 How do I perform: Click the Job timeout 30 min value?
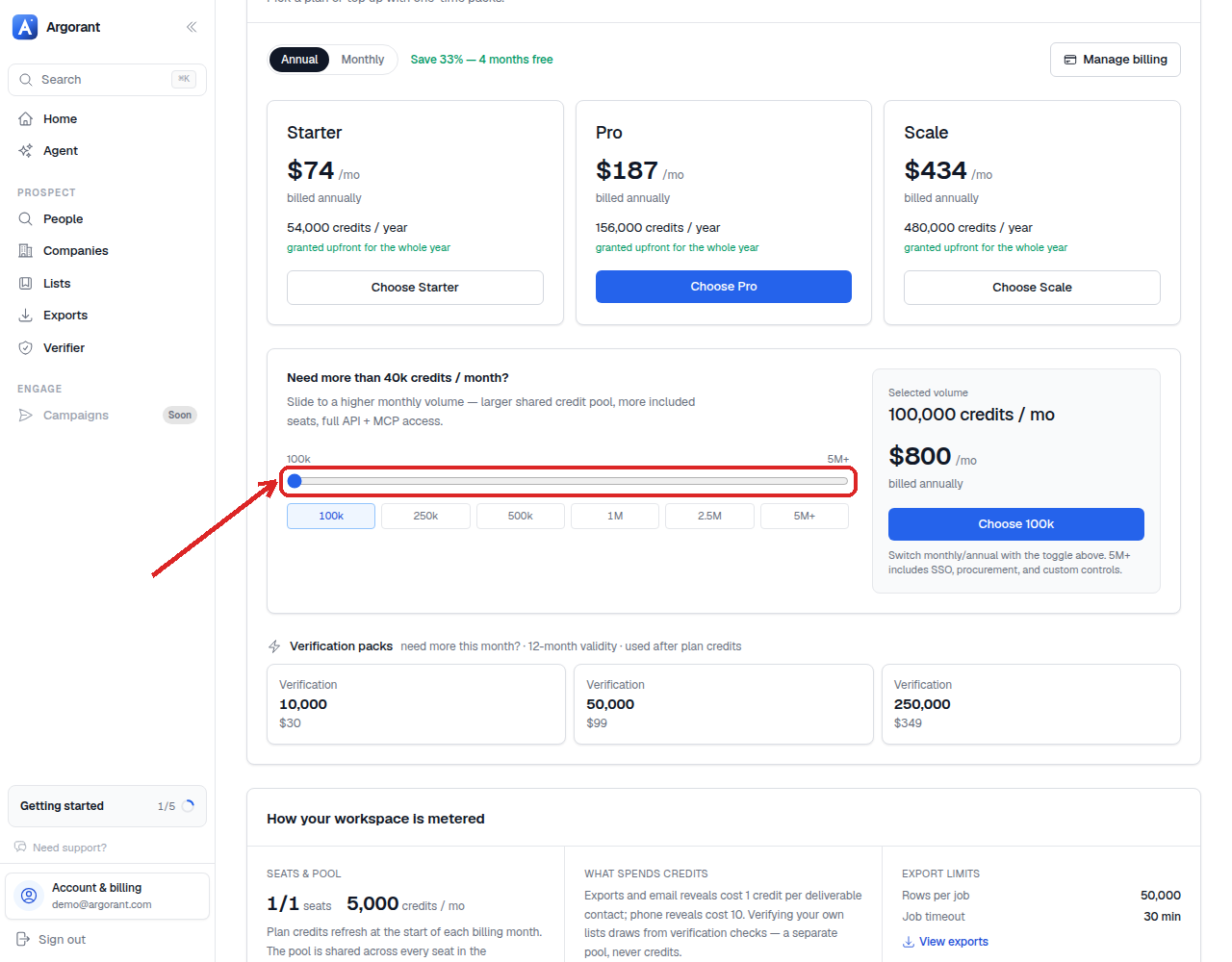coord(1162,917)
